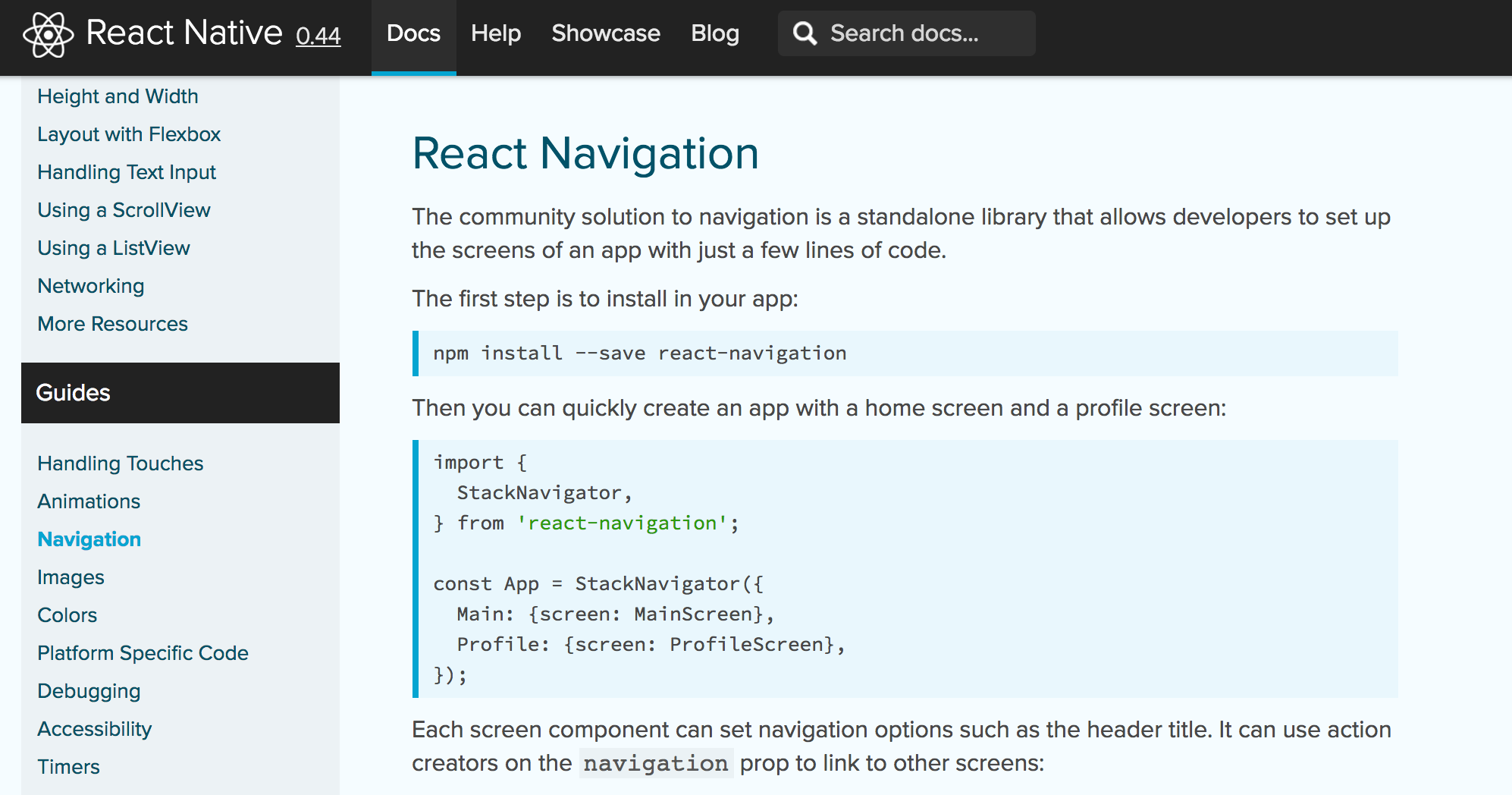
Task: Click the Profile: {screen: ProfileScreen} line
Action: point(651,645)
